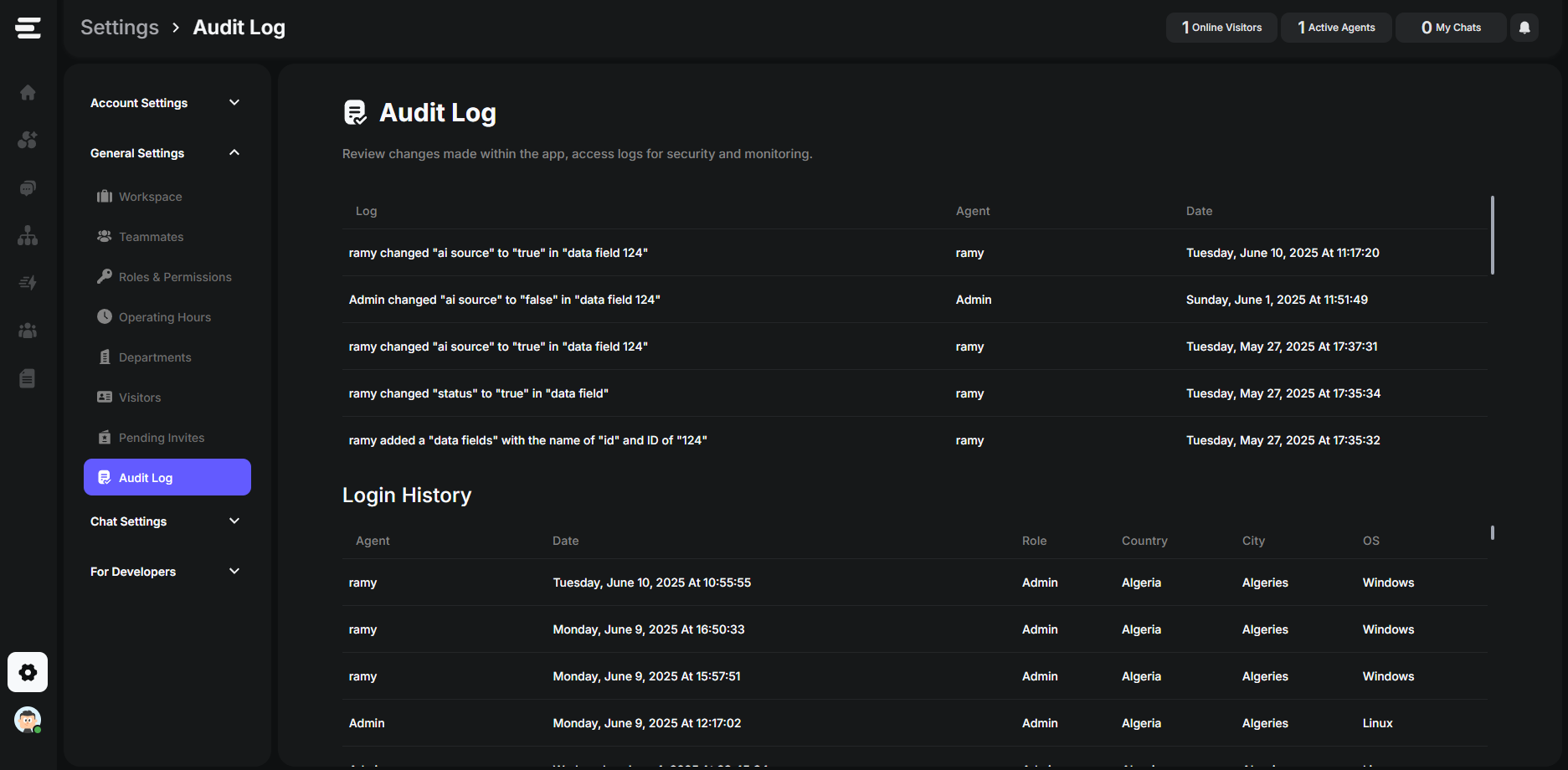Image resolution: width=1568 pixels, height=770 pixels.
Task: Click Login History Date column header
Action: [566, 541]
